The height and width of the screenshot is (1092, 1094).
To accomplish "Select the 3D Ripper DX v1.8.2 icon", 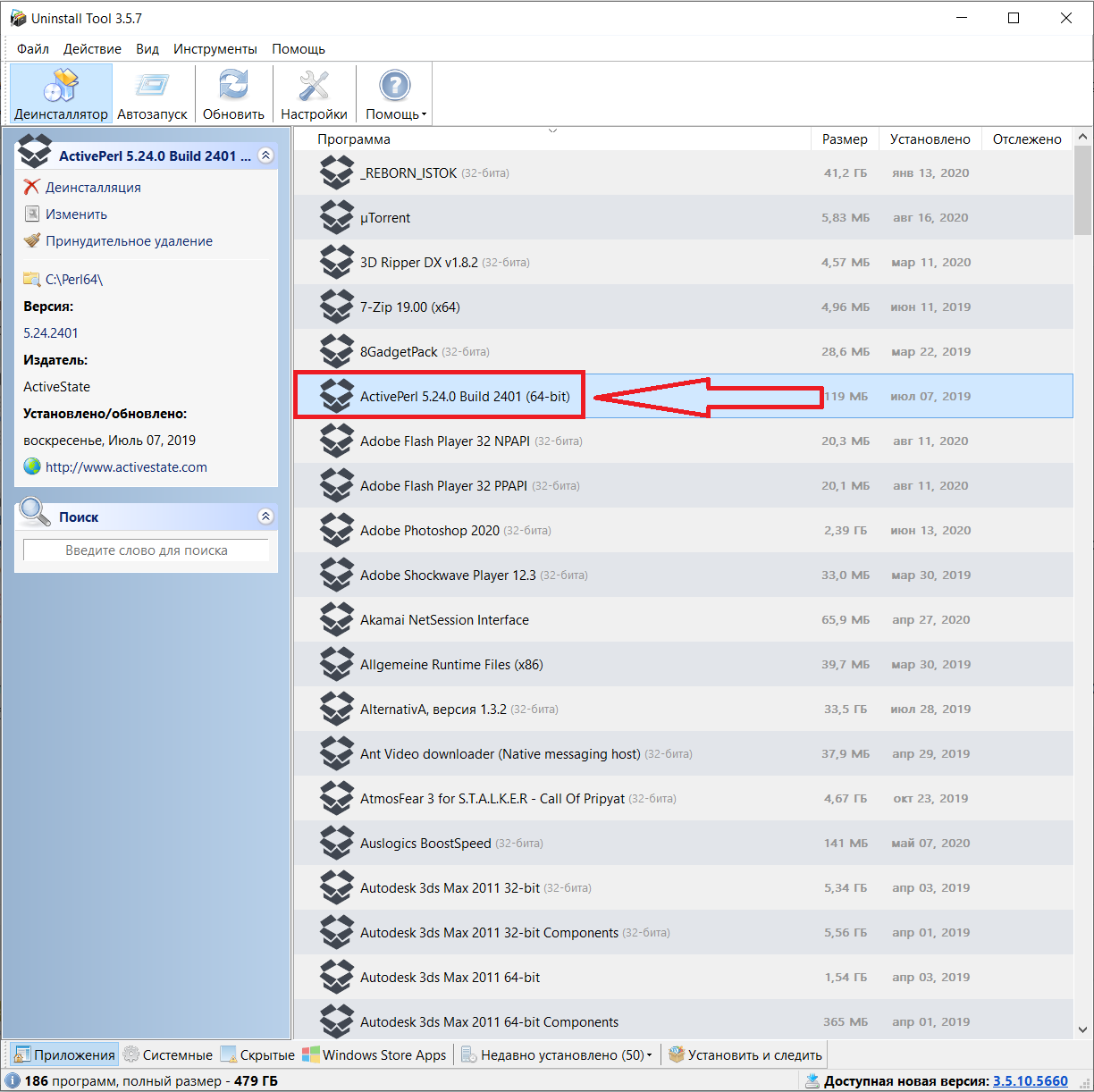I will pos(337,263).
